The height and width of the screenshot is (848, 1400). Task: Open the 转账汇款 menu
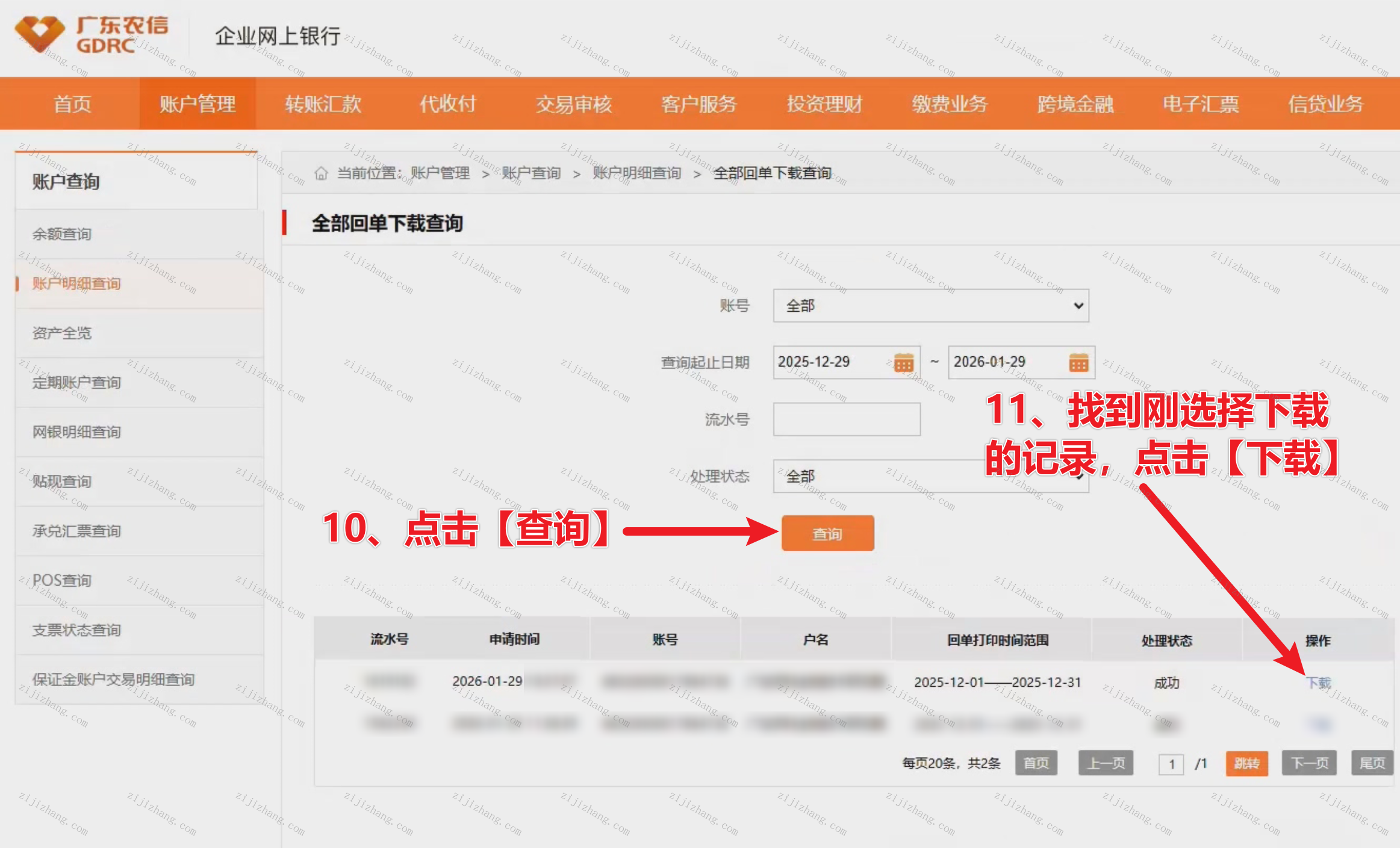(x=323, y=104)
